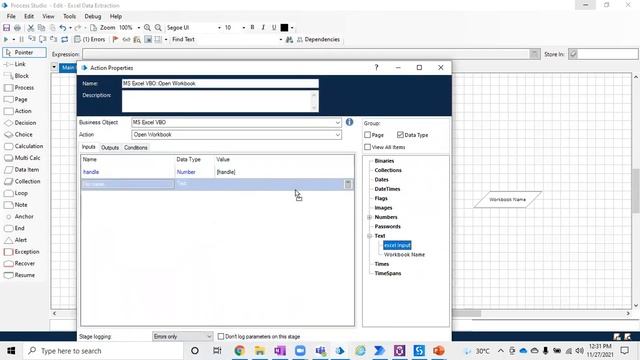Open the Find Text dropdown arrow
Screen dimensions: 640x360
pyautogui.click(x=280, y=40)
